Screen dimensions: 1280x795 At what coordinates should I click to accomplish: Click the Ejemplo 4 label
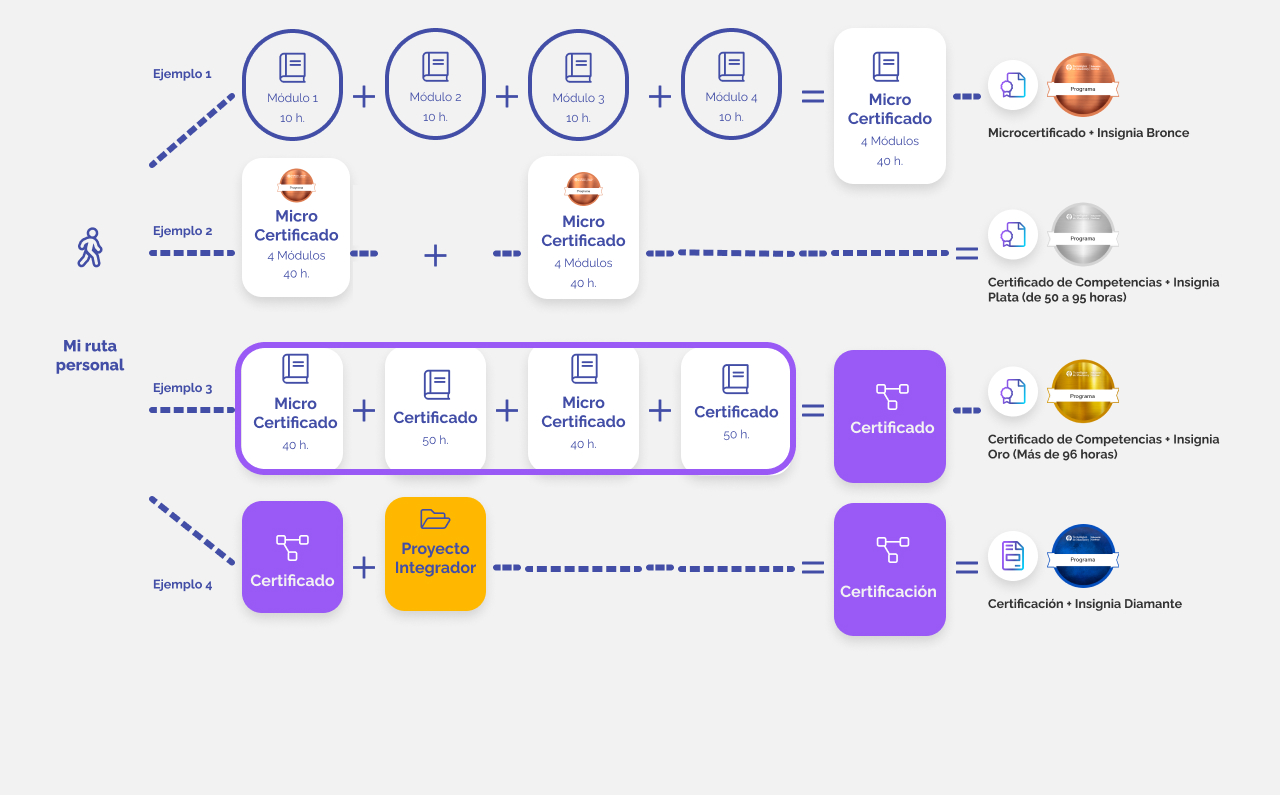pyautogui.click(x=182, y=585)
